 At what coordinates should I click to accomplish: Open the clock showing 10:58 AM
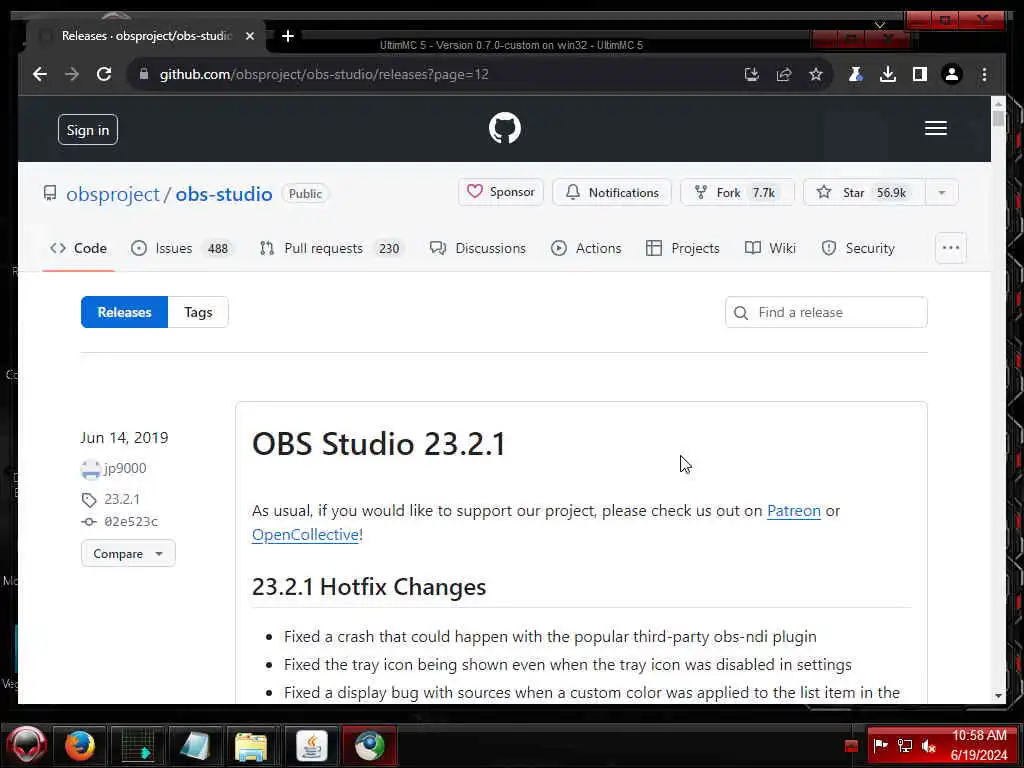pos(978,745)
